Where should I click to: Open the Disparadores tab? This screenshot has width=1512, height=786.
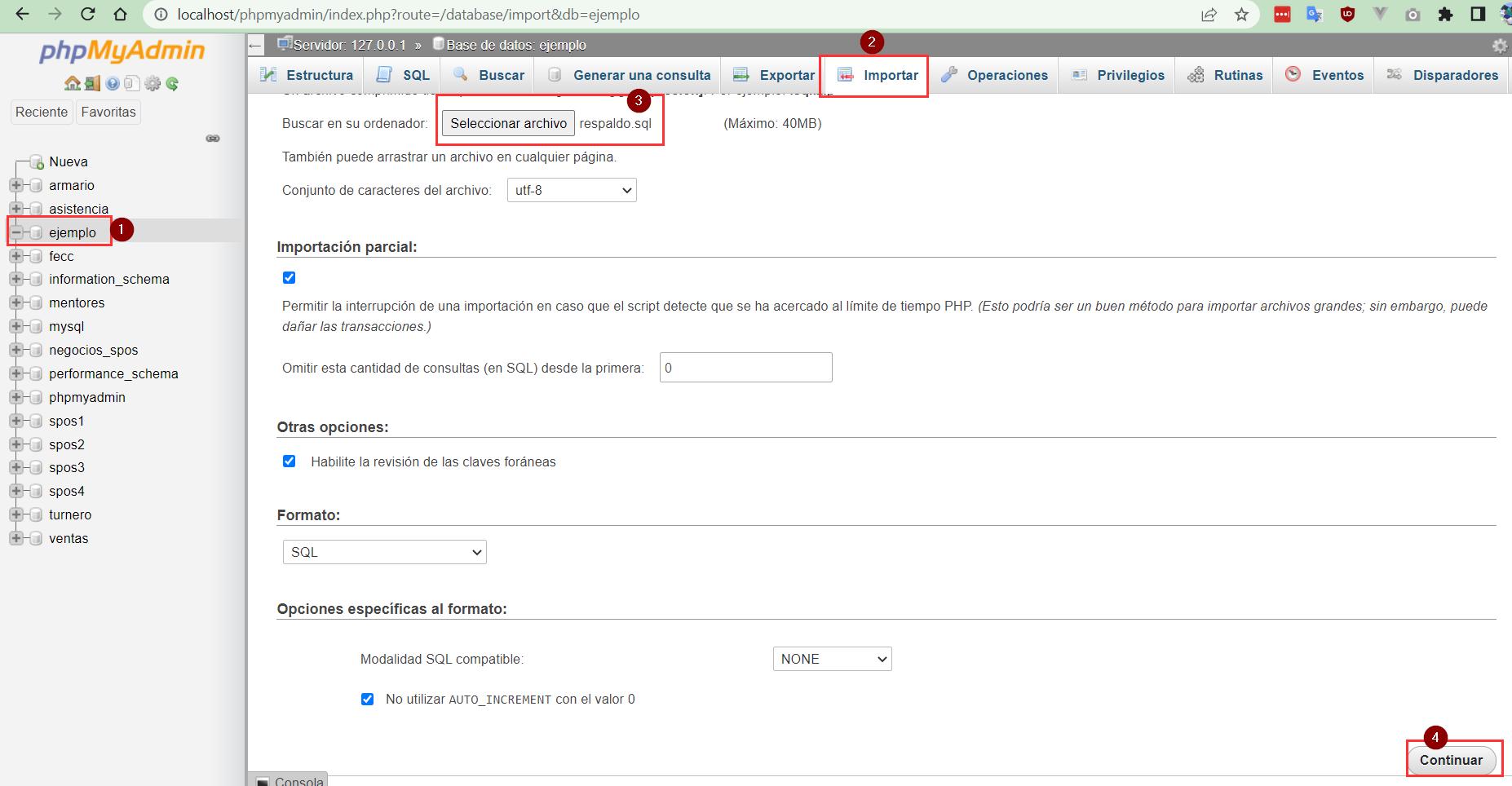[x=1442, y=75]
